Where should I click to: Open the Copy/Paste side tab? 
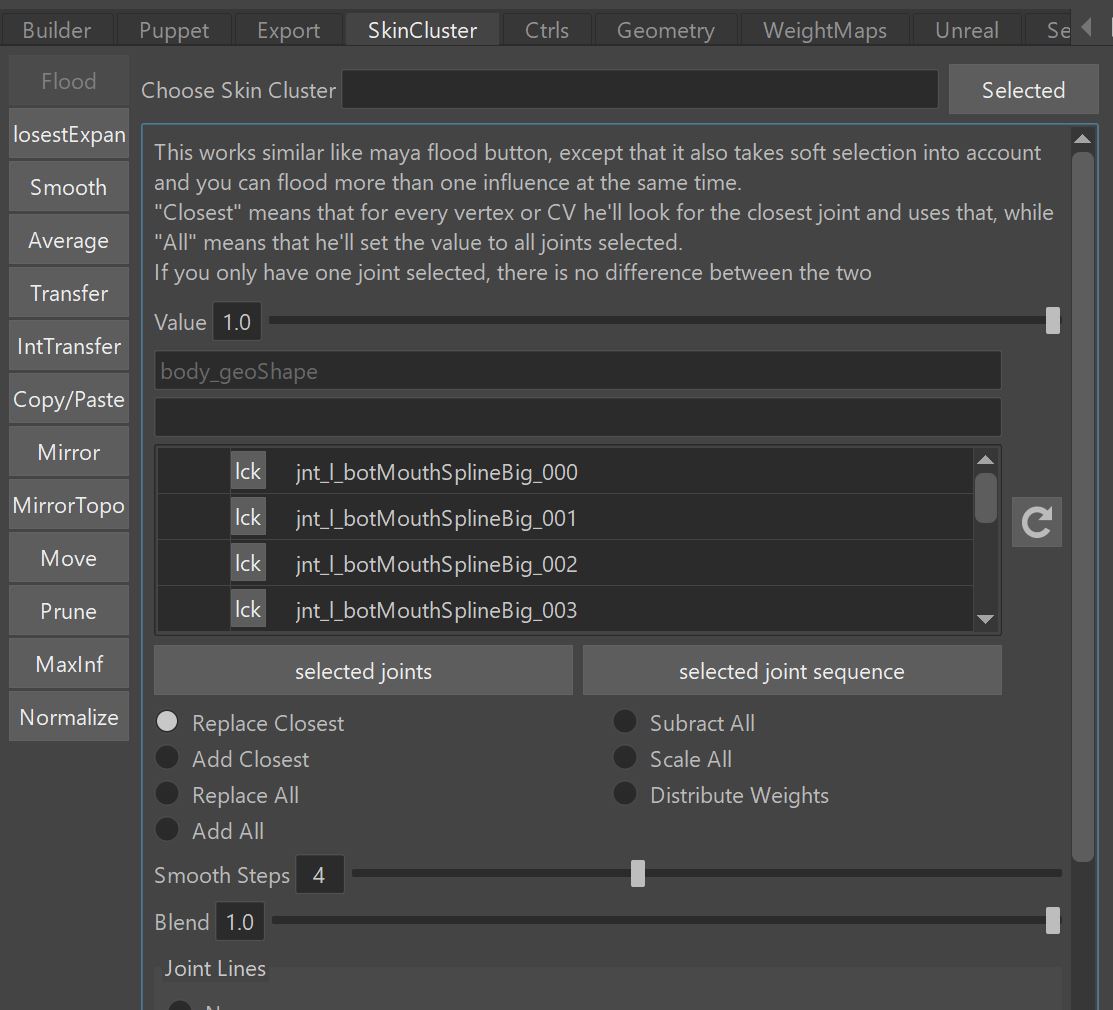pos(69,399)
